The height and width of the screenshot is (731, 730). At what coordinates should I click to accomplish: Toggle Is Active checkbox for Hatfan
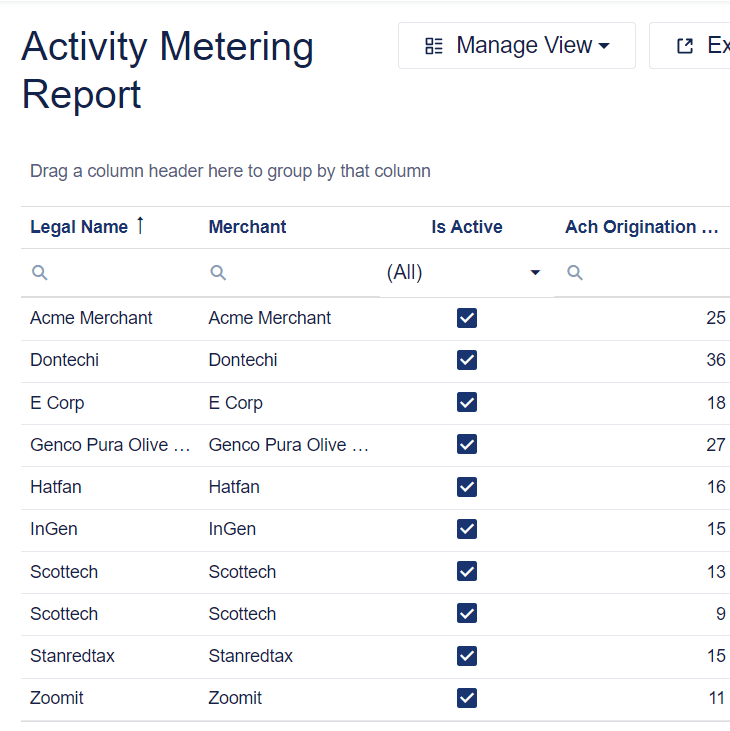tap(467, 487)
